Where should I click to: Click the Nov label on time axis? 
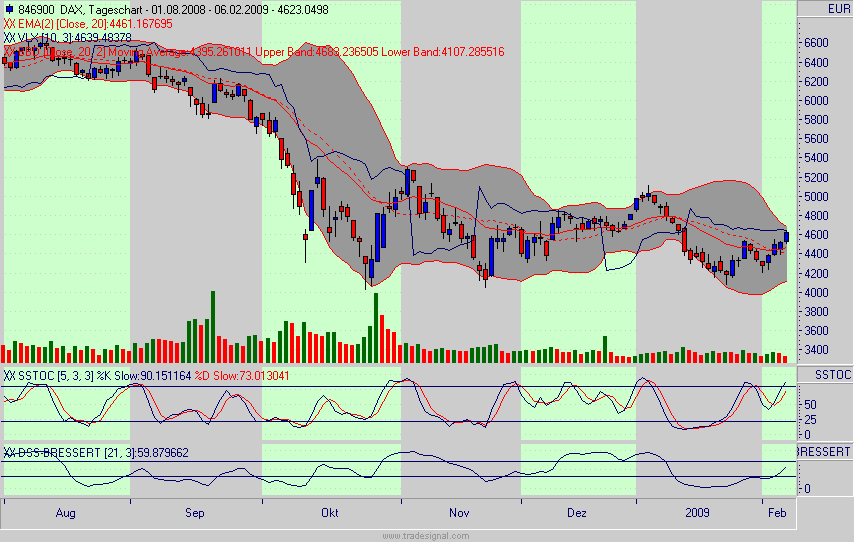click(459, 513)
